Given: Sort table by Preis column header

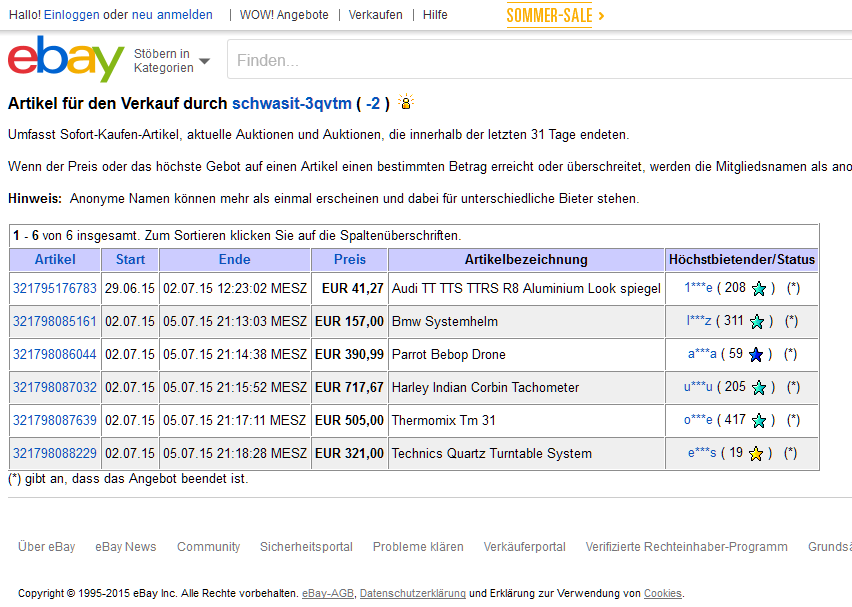Looking at the screenshot, I should pos(349,259).
